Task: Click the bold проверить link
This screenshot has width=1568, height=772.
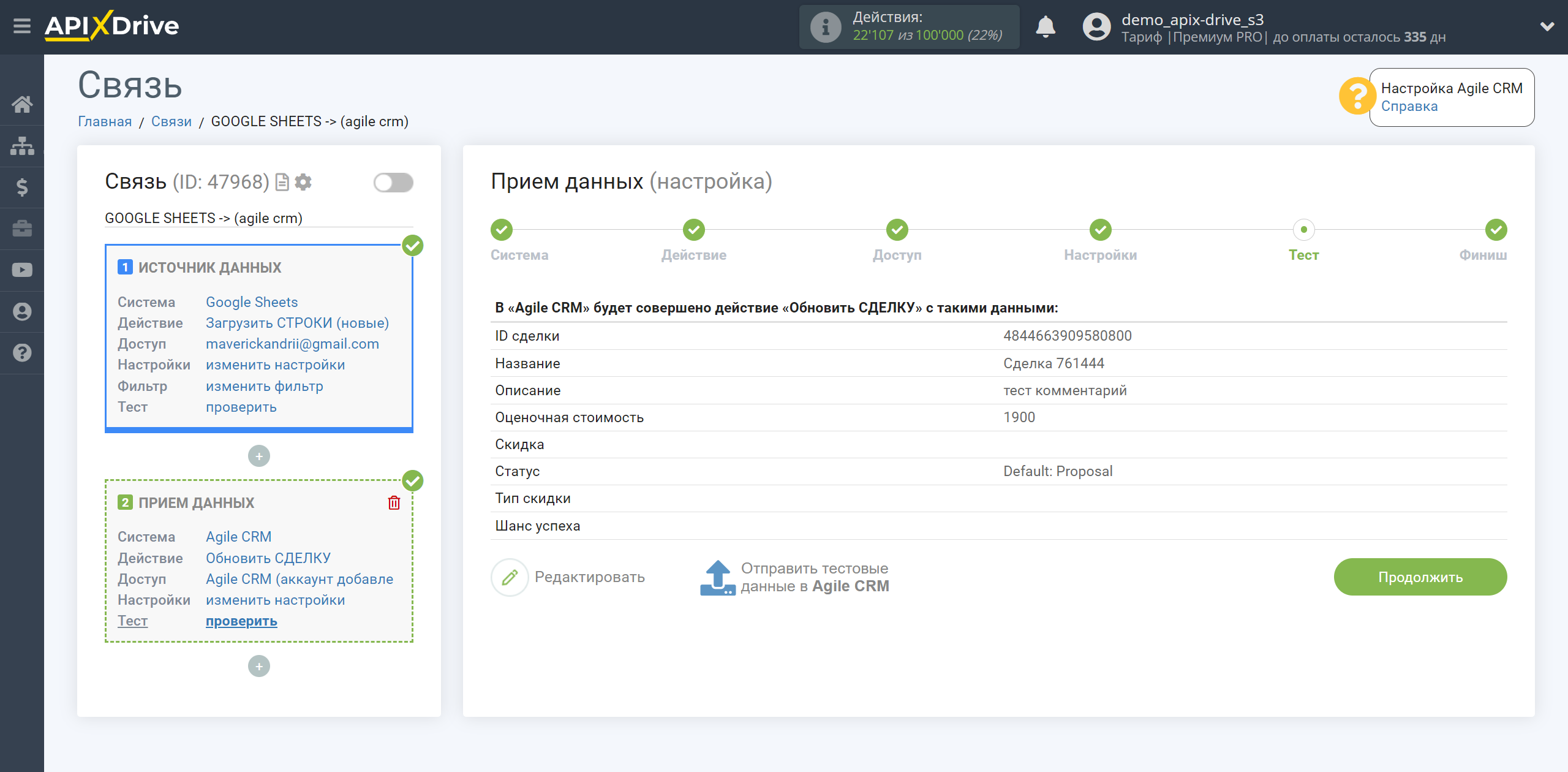Action: 241,621
